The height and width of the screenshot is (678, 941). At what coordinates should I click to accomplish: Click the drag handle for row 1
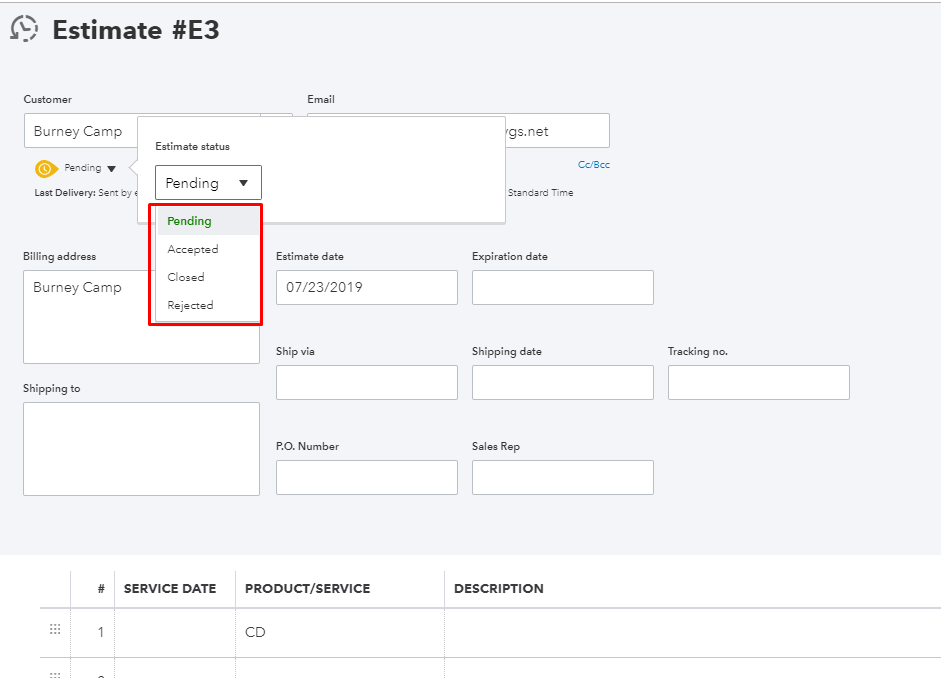[x=55, y=631]
